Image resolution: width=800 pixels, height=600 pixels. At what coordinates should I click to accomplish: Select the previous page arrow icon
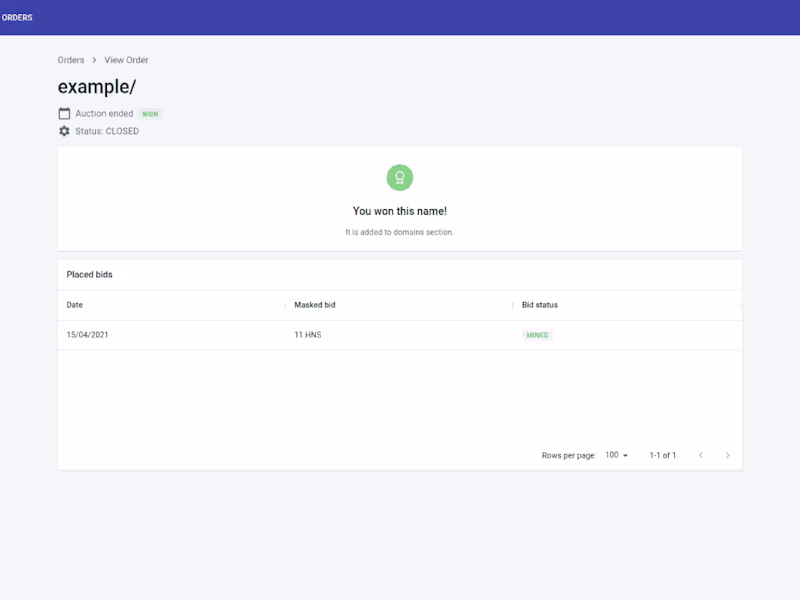701,455
